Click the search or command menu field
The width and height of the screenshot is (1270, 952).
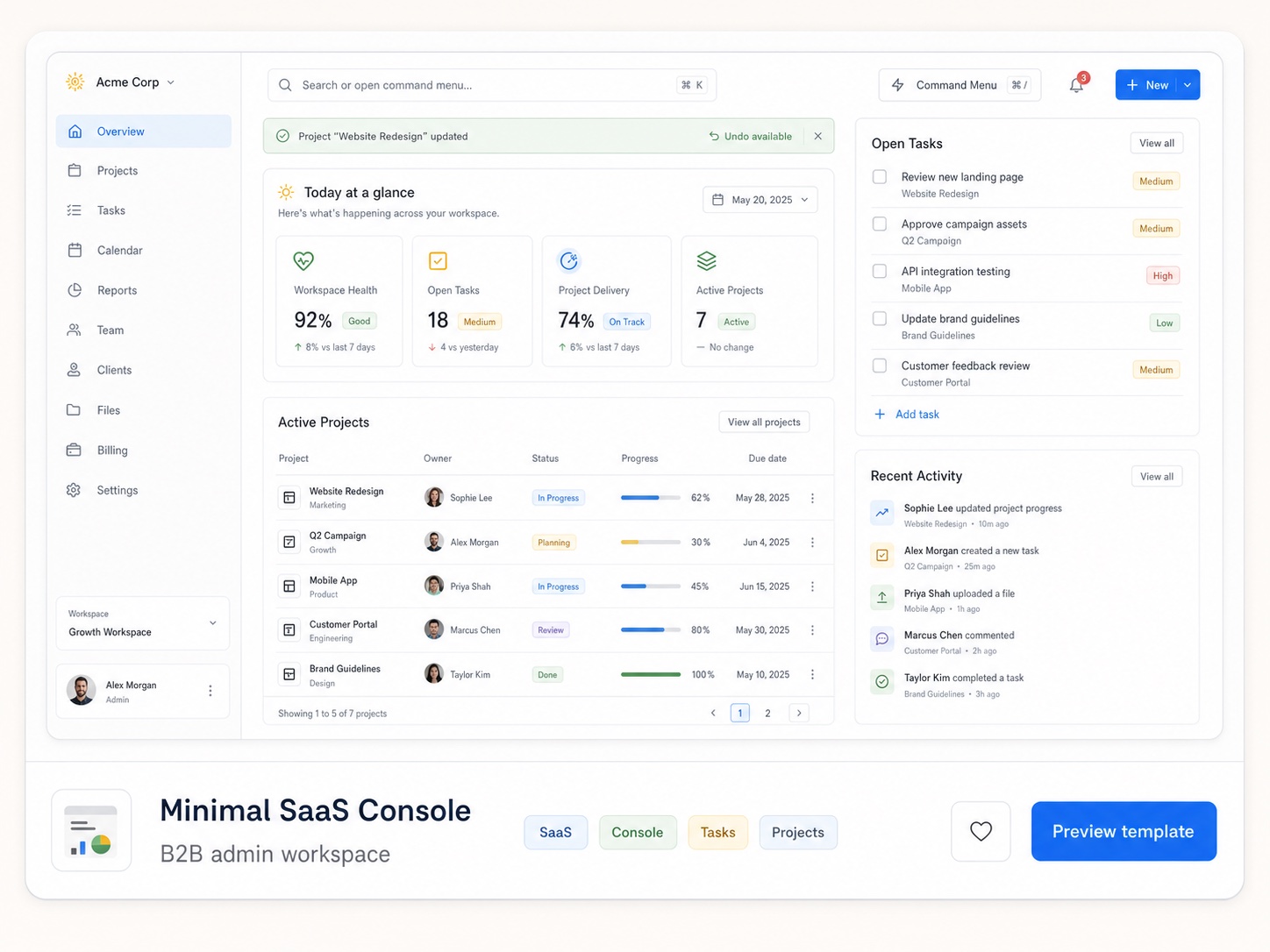pos(492,85)
